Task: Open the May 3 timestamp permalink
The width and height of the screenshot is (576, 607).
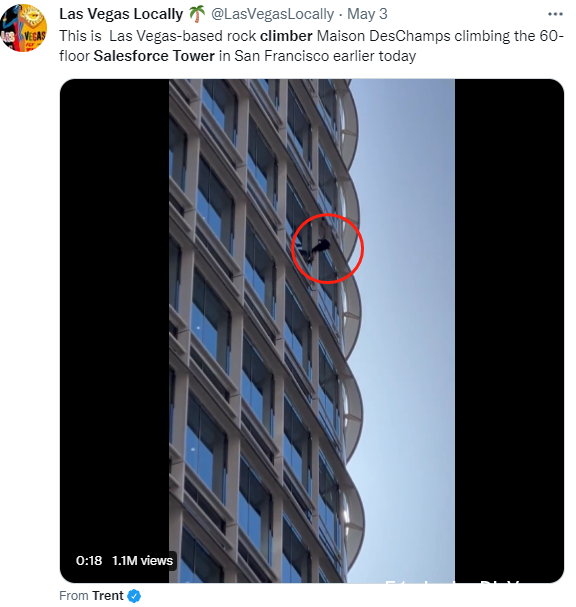Action: (x=367, y=14)
